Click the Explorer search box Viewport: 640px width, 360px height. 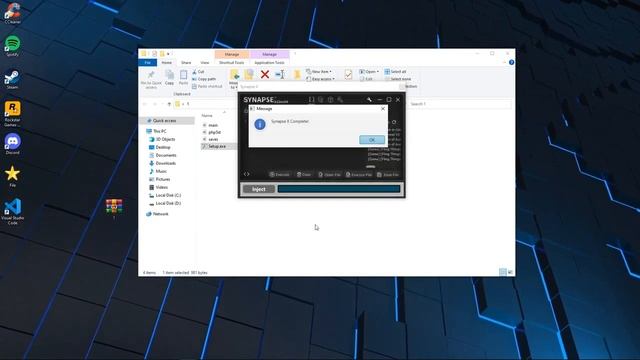pos(460,104)
